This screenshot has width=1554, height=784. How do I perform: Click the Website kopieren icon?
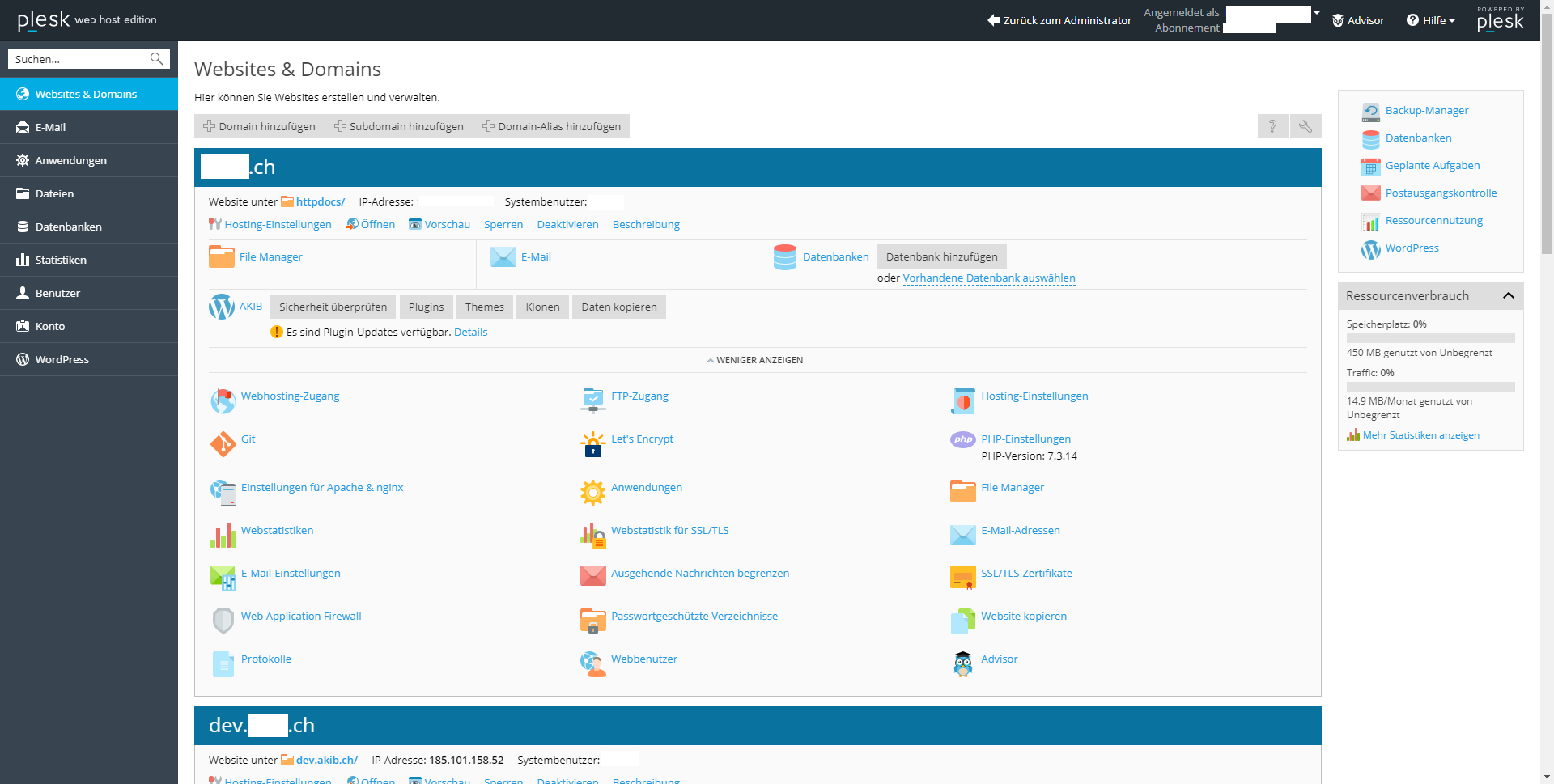coord(963,621)
